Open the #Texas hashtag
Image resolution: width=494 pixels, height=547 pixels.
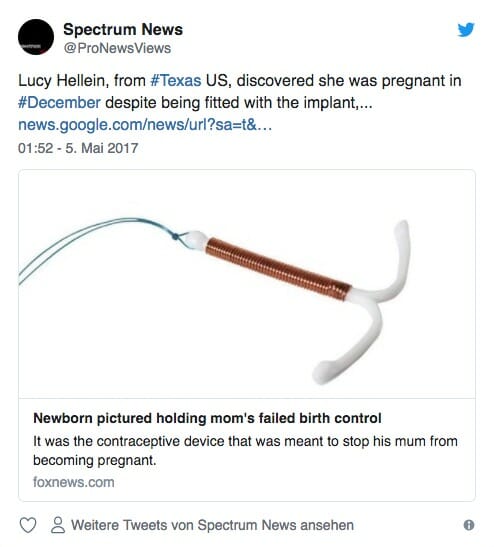coord(176,81)
